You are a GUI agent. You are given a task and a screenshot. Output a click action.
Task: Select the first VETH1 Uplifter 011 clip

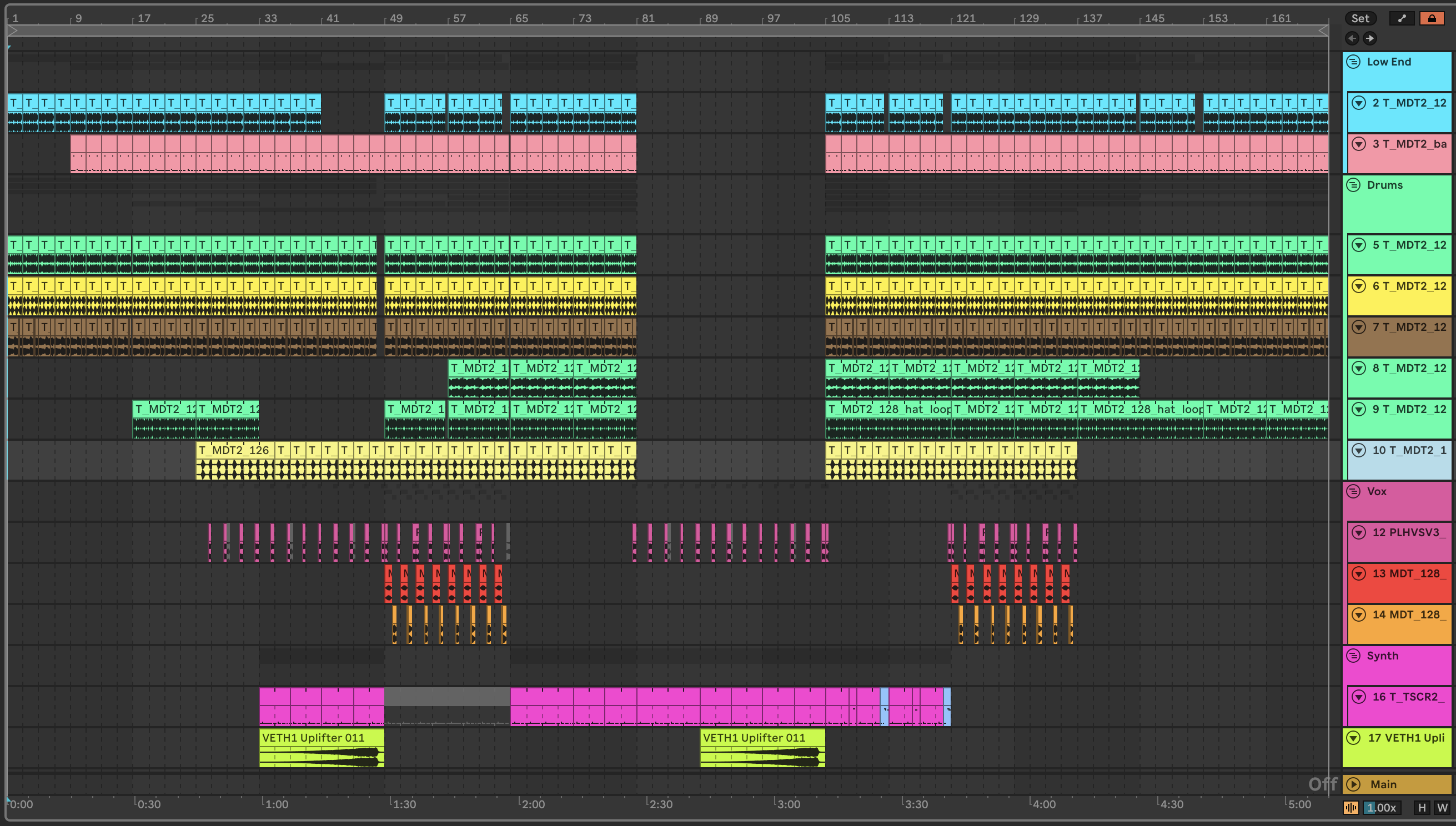[x=321, y=738]
